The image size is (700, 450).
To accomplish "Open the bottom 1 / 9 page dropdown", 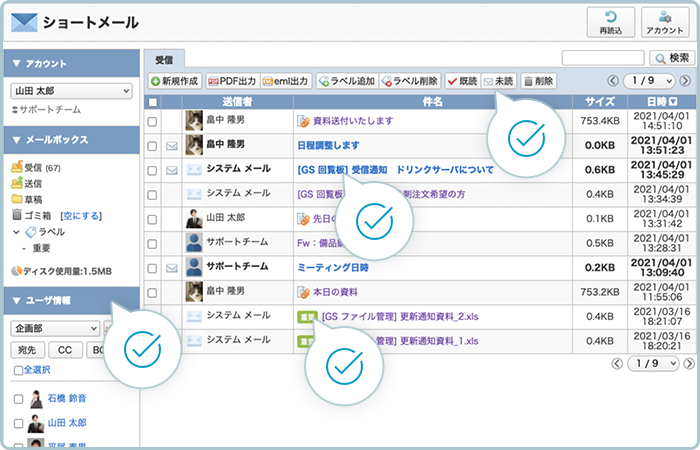I will coord(653,363).
